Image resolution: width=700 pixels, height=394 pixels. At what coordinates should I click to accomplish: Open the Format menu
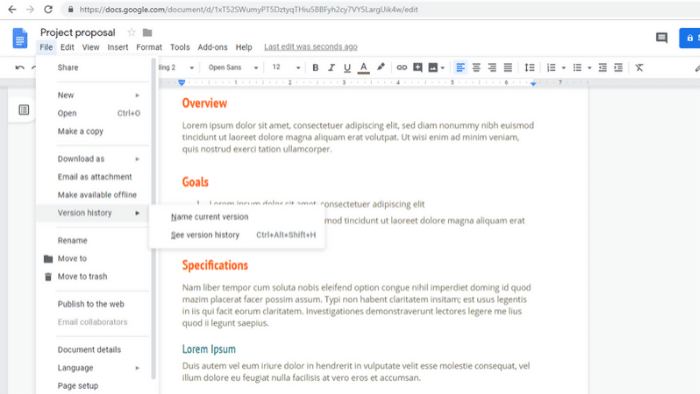click(x=149, y=47)
